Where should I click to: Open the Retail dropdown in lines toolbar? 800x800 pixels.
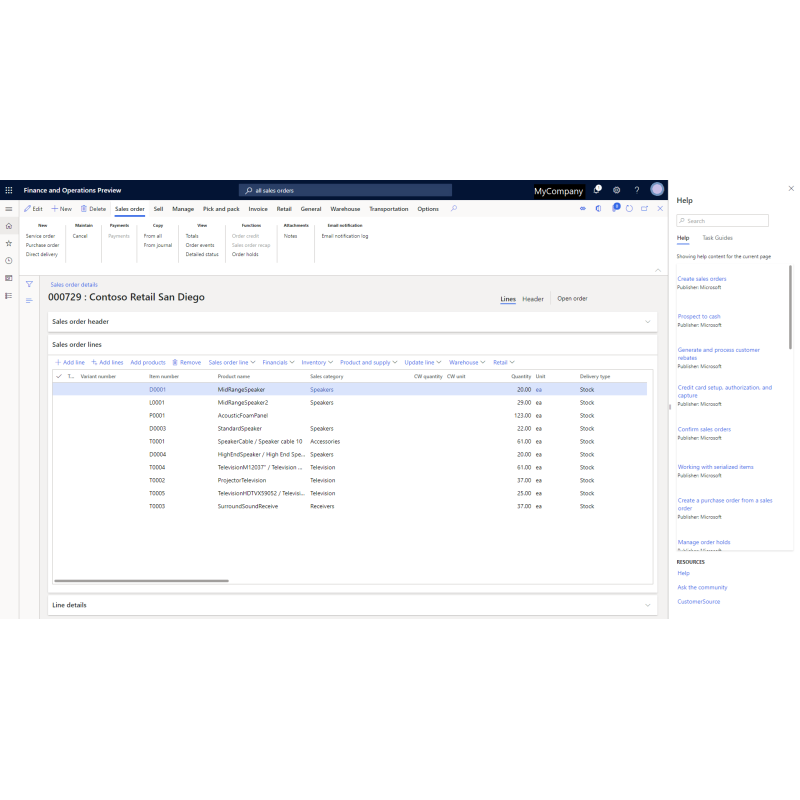[x=504, y=362]
